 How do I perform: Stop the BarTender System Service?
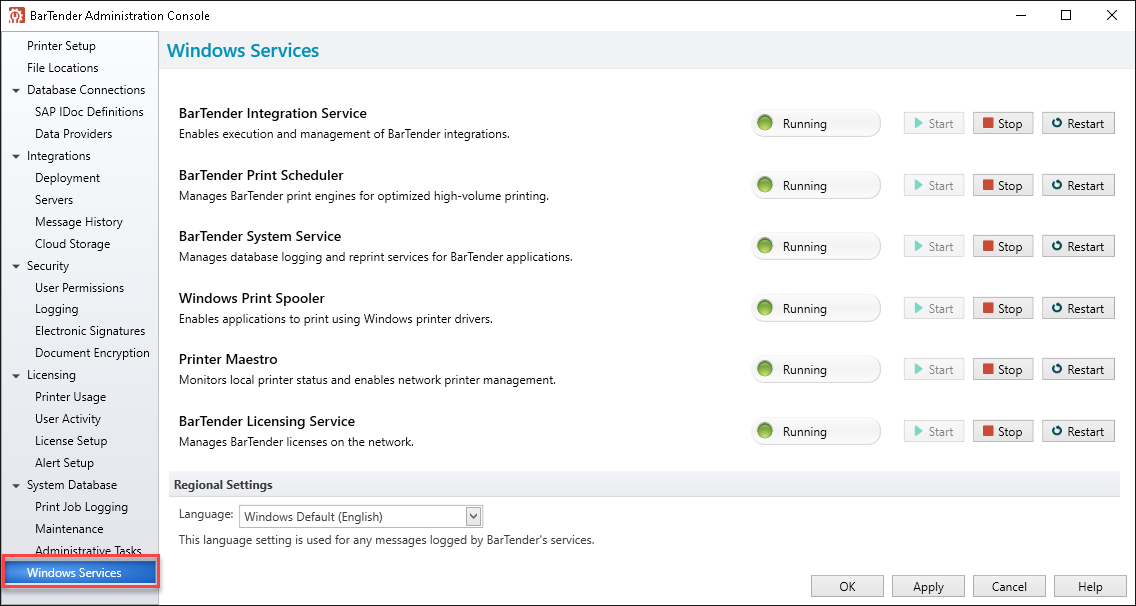[x=1003, y=246]
